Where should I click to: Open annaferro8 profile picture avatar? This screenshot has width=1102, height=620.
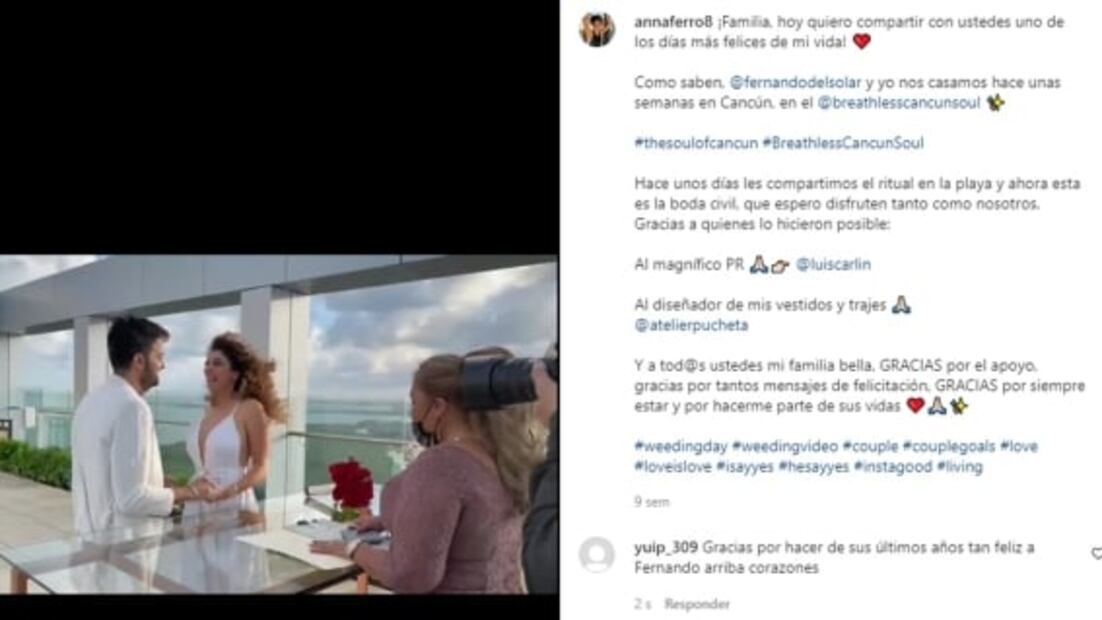(x=597, y=29)
